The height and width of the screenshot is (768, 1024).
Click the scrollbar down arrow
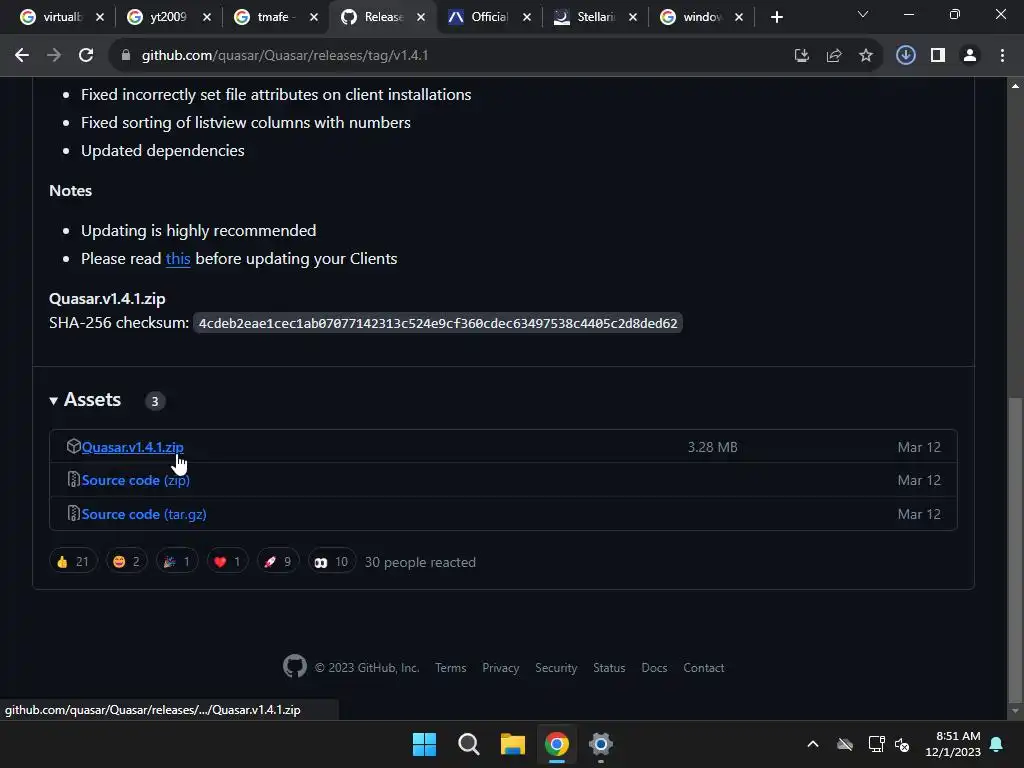pyautogui.click(x=1015, y=711)
